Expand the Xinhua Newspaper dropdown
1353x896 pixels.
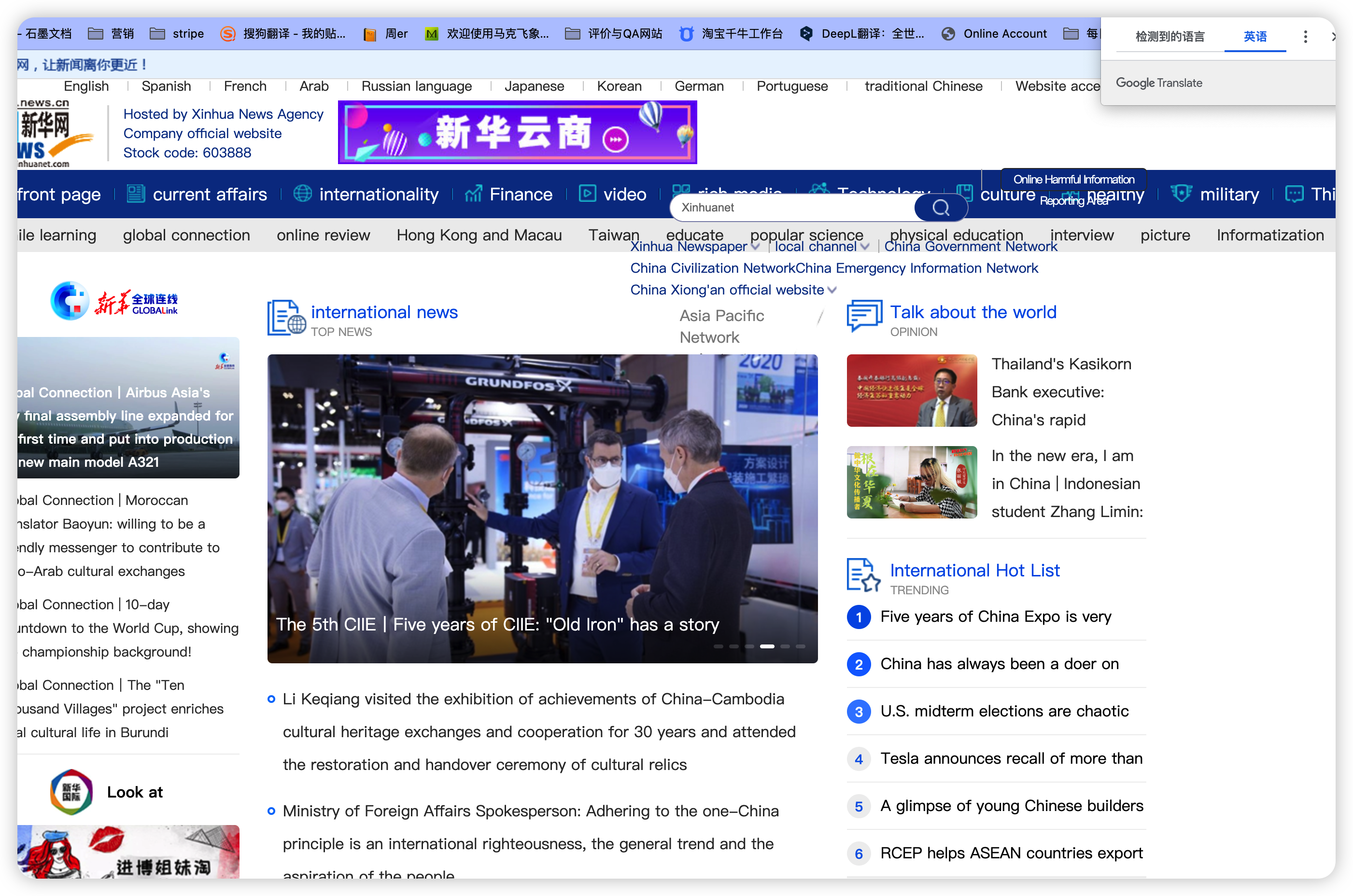(x=756, y=247)
